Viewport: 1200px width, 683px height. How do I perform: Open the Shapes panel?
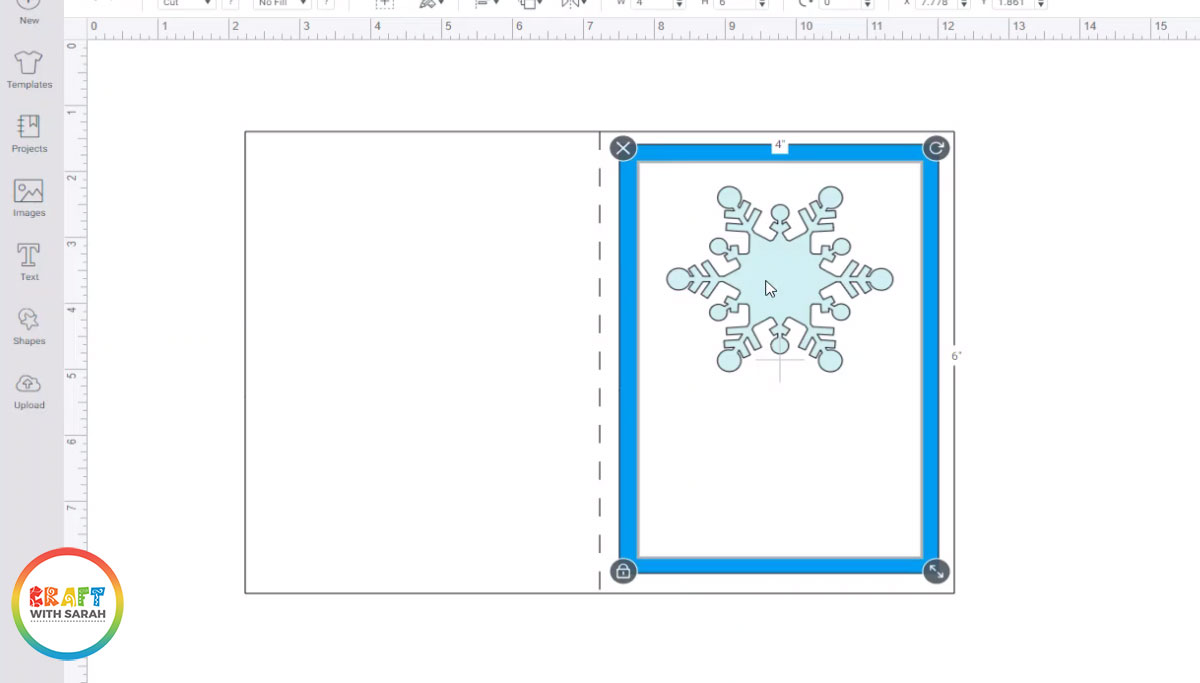point(29,320)
